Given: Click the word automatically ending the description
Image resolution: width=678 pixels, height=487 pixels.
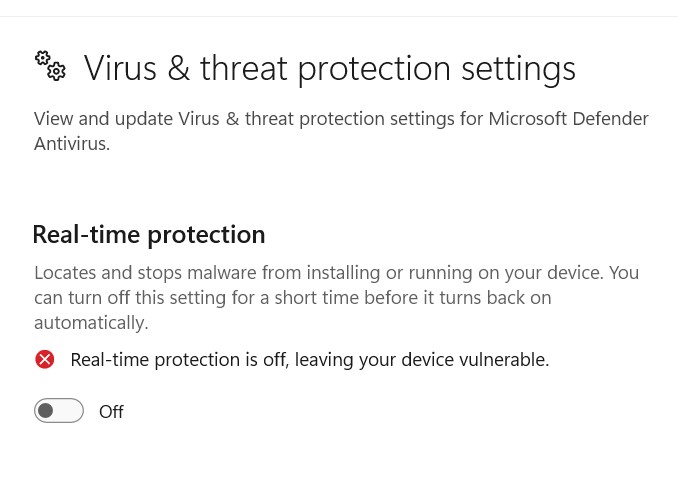Looking at the screenshot, I should 91,323.
